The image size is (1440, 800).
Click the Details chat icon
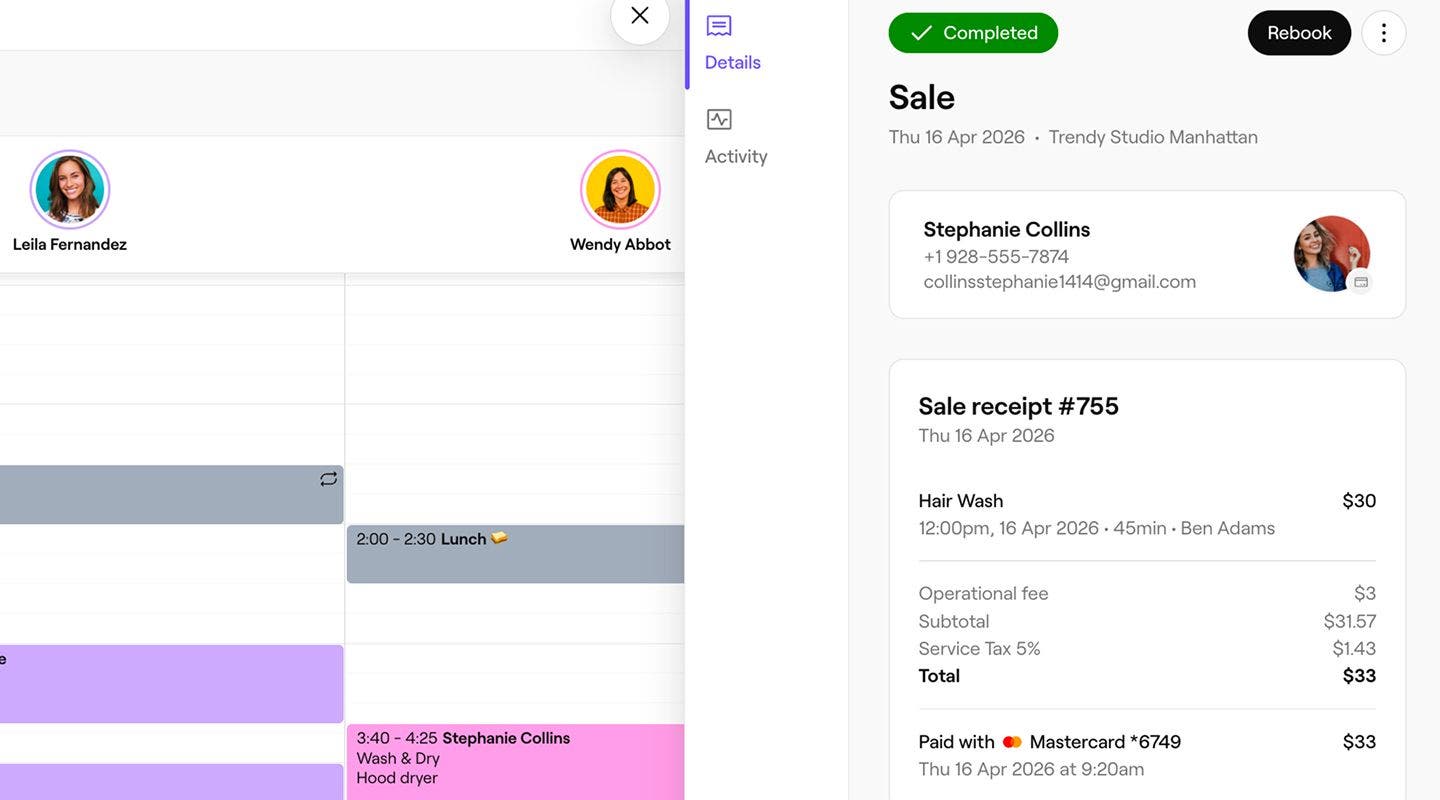tap(719, 26)
